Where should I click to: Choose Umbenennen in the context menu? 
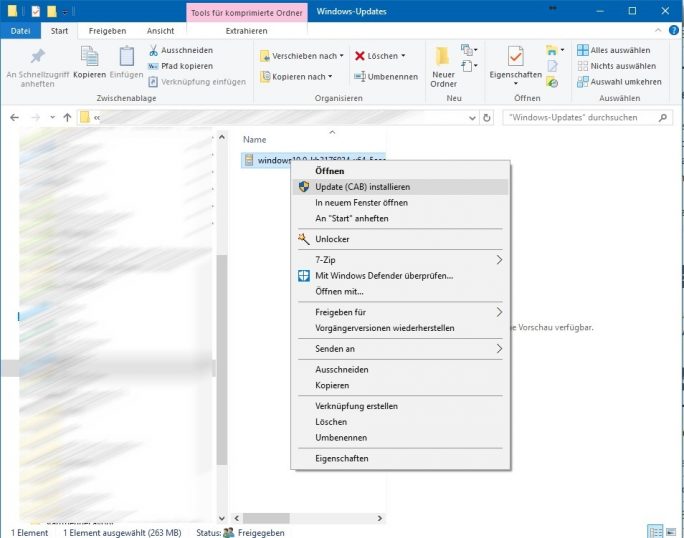pyautogui.click(x=400, y=438)
